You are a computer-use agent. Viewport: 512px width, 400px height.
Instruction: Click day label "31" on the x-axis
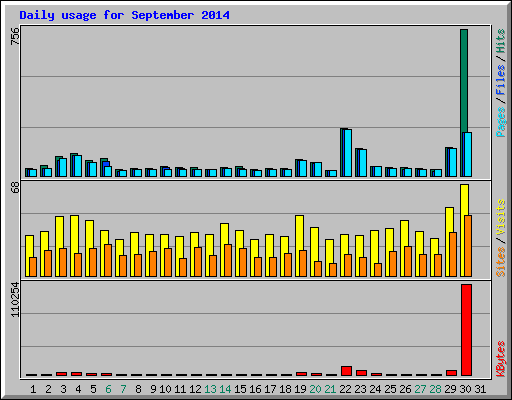click(x=480, y=389)
